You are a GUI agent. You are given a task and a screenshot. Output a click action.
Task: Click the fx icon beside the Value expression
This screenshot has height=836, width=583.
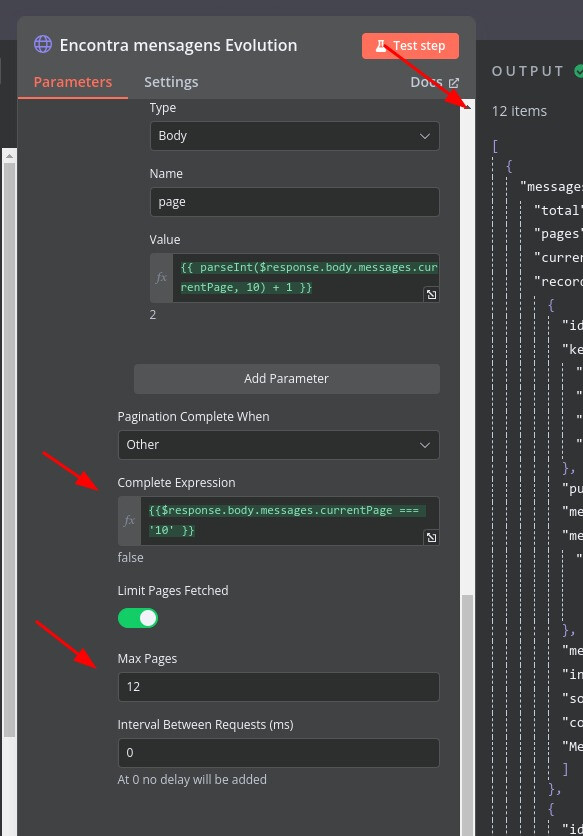click(161, 278)
